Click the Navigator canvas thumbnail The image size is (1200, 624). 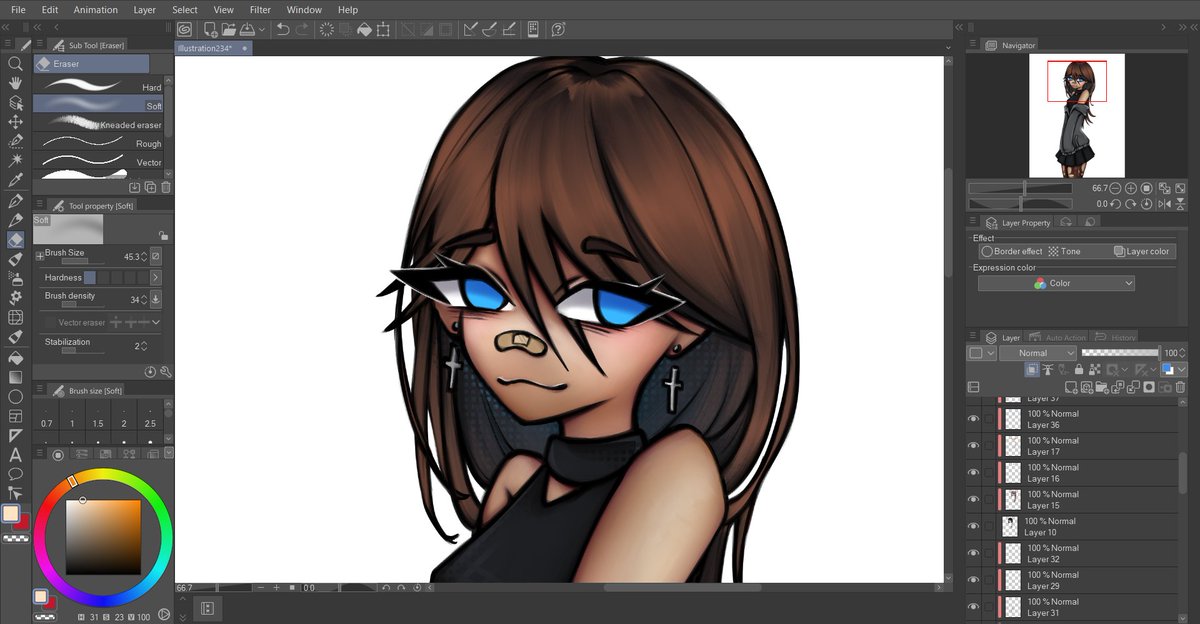1076,115
